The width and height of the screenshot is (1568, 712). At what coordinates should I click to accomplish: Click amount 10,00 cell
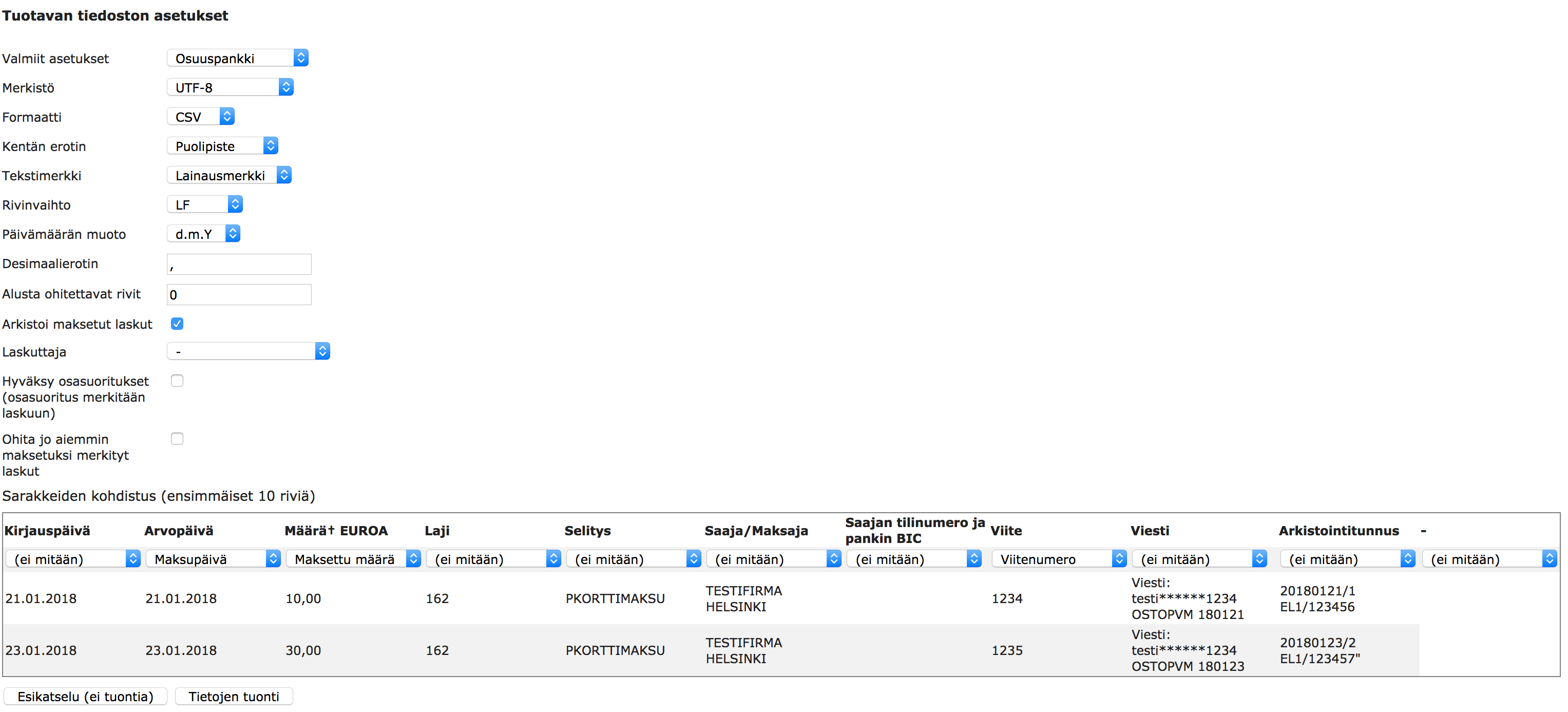[x=303, y=598]
